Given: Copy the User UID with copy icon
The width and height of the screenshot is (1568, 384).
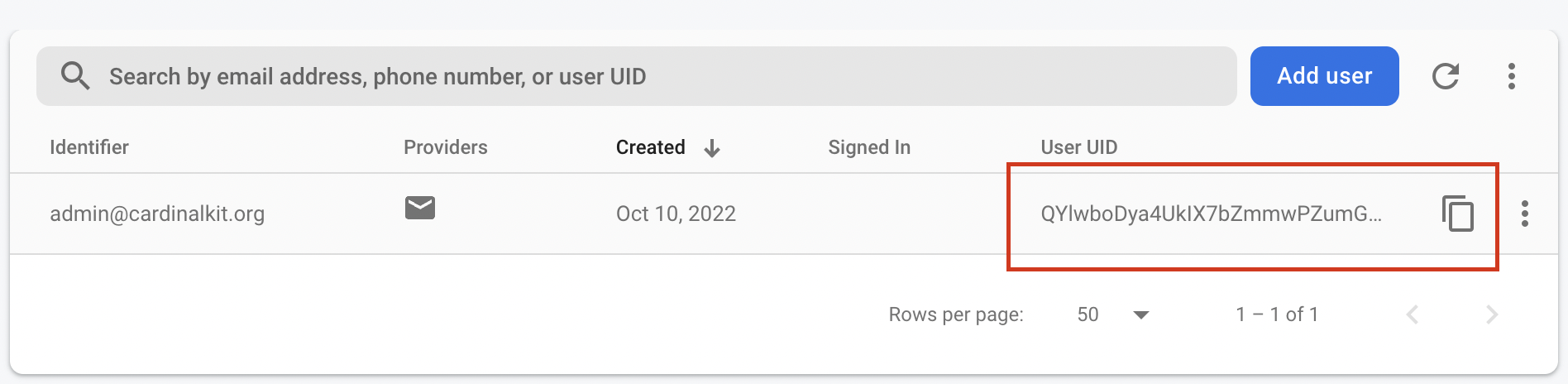Looking at the screenshot, I should click(x=1458, y=214).
